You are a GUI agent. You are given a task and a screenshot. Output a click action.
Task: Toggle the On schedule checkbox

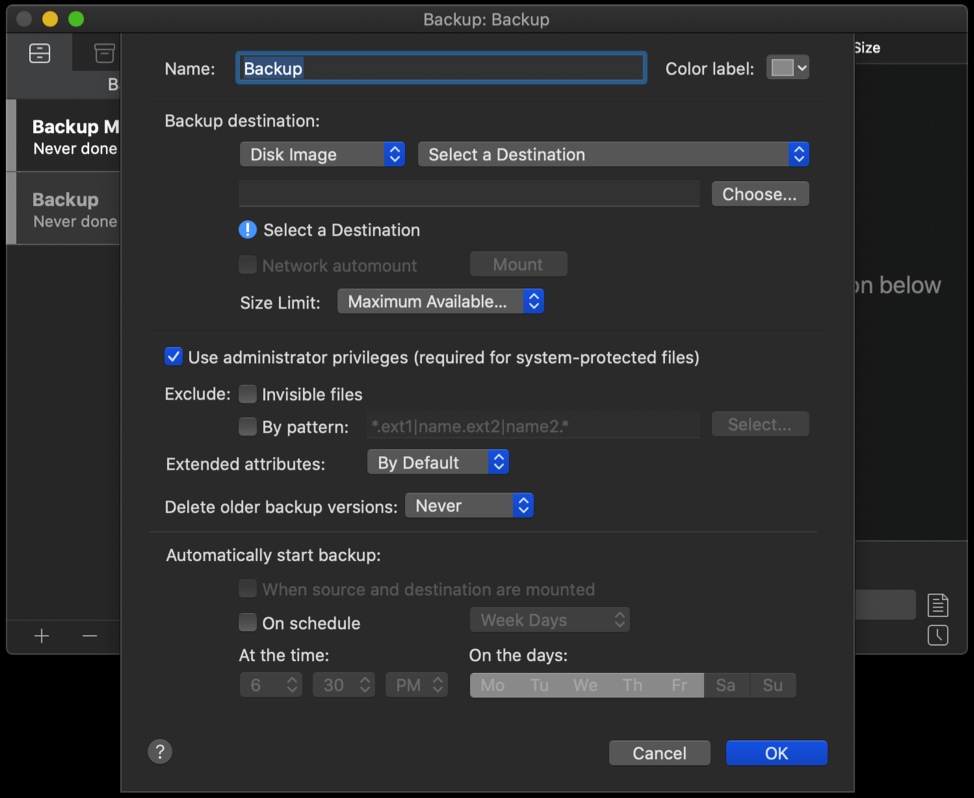[x=248, y=623]
